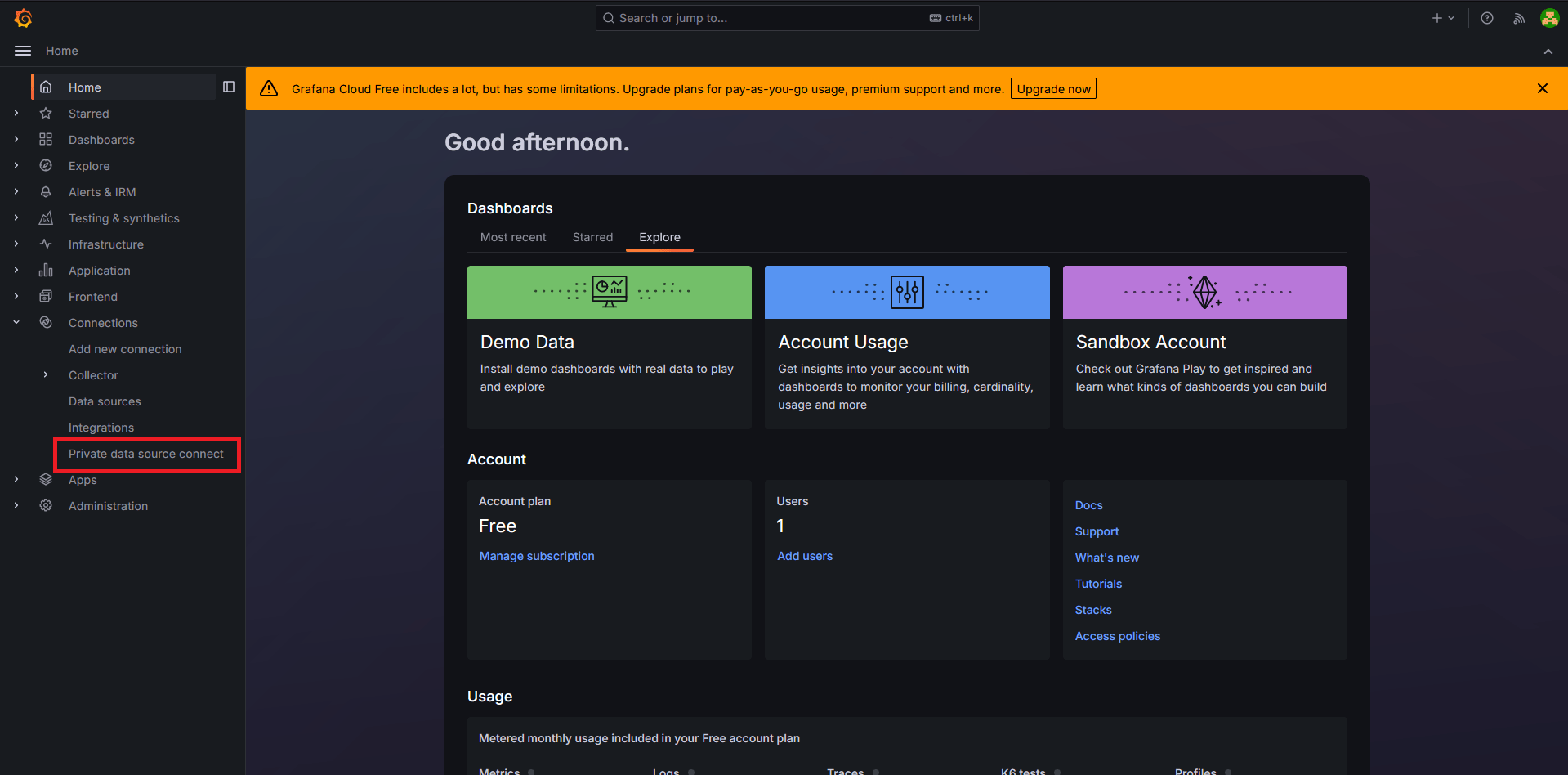Click the Home house icon
Screen dimensions: 1568x775
pos(46,87)
